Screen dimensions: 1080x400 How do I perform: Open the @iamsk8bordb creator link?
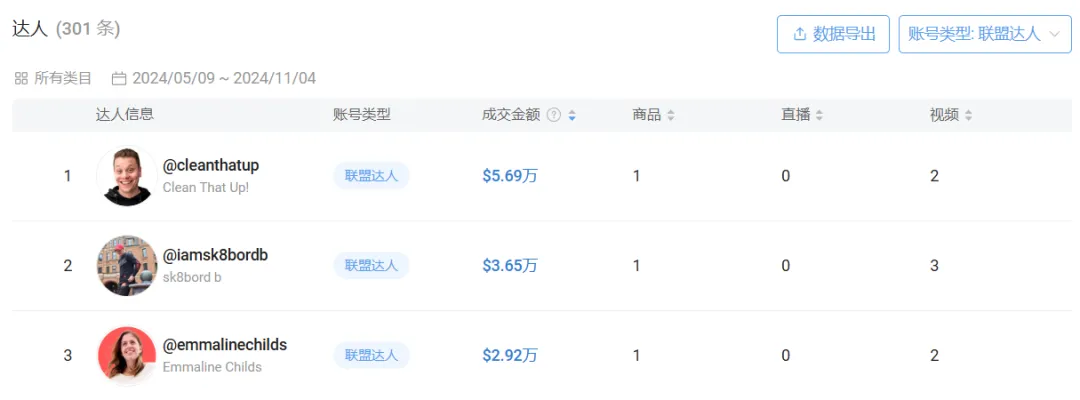(x=215, y=255)
